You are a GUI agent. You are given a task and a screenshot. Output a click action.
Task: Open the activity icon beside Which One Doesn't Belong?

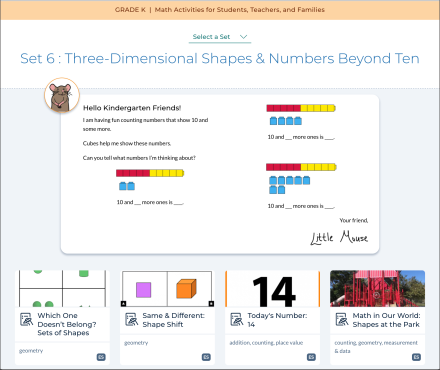(x=26, y=319)
